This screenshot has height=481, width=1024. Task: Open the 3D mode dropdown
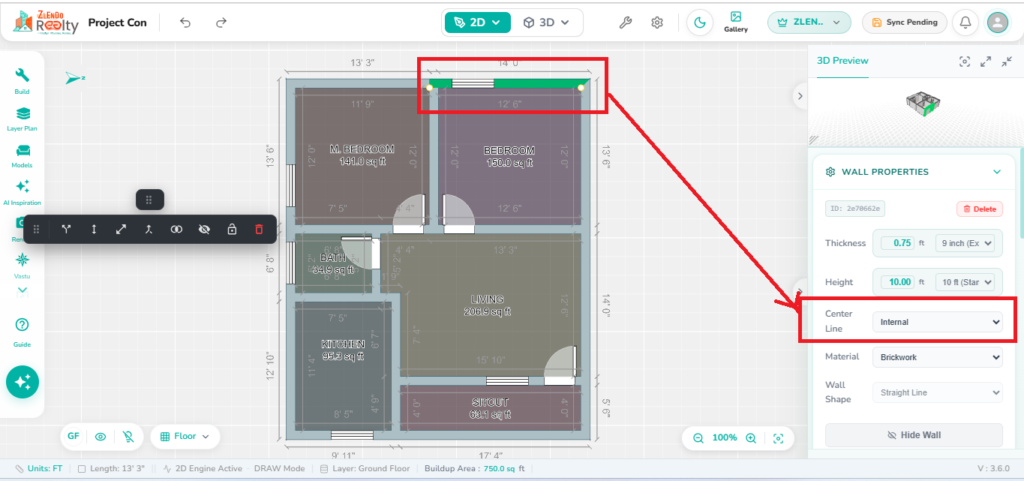546,22
